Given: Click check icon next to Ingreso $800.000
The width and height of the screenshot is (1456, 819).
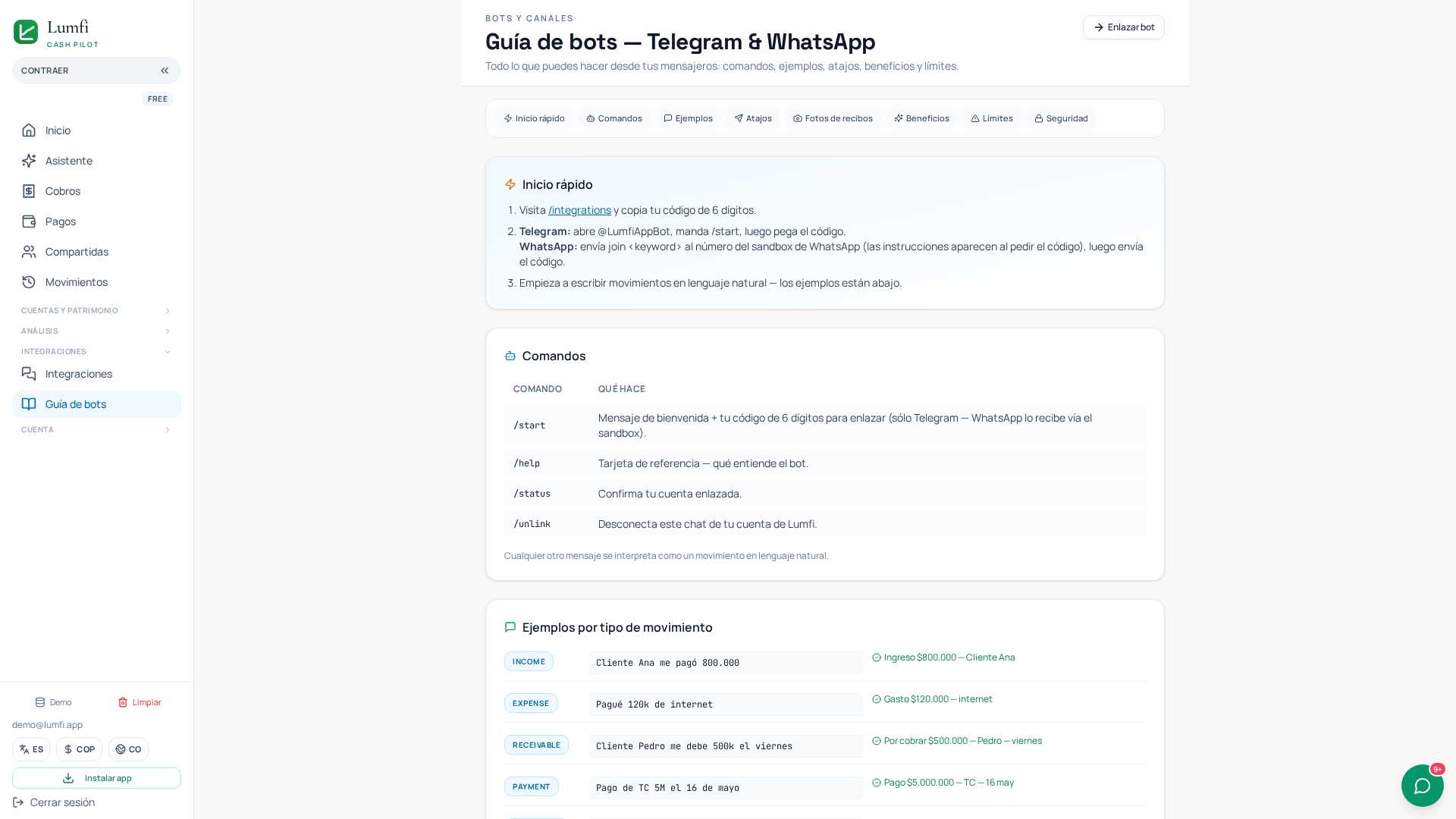Looking at the screenshot, I should pos(877,657).
